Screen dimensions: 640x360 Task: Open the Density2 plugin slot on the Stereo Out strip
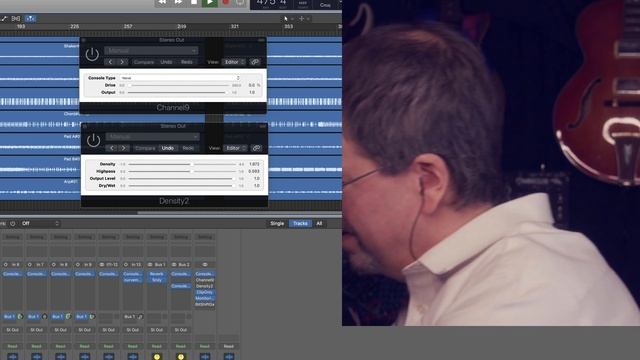coord(204,287)
